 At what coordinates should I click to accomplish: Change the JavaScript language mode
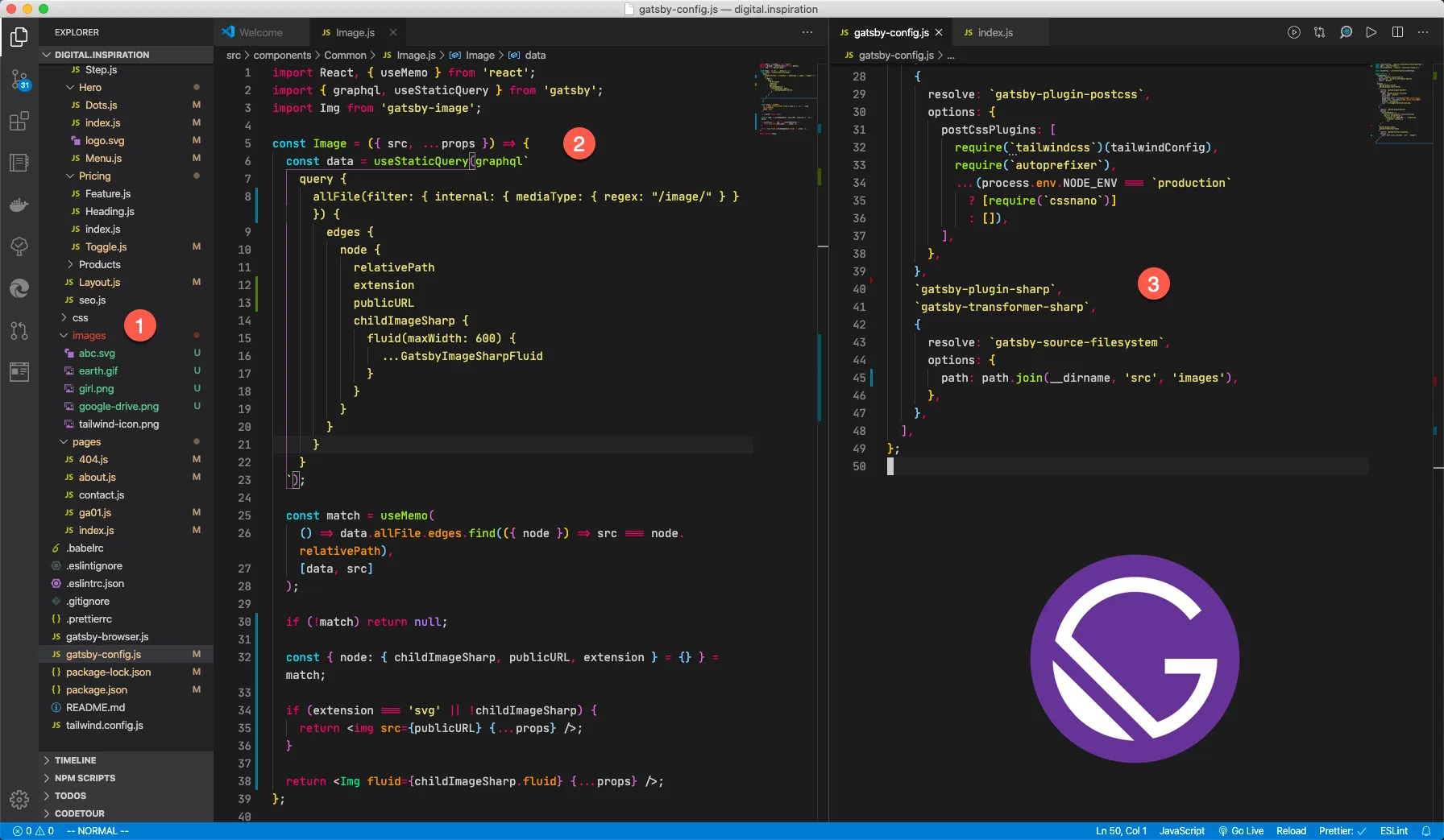coord(1181,831)
